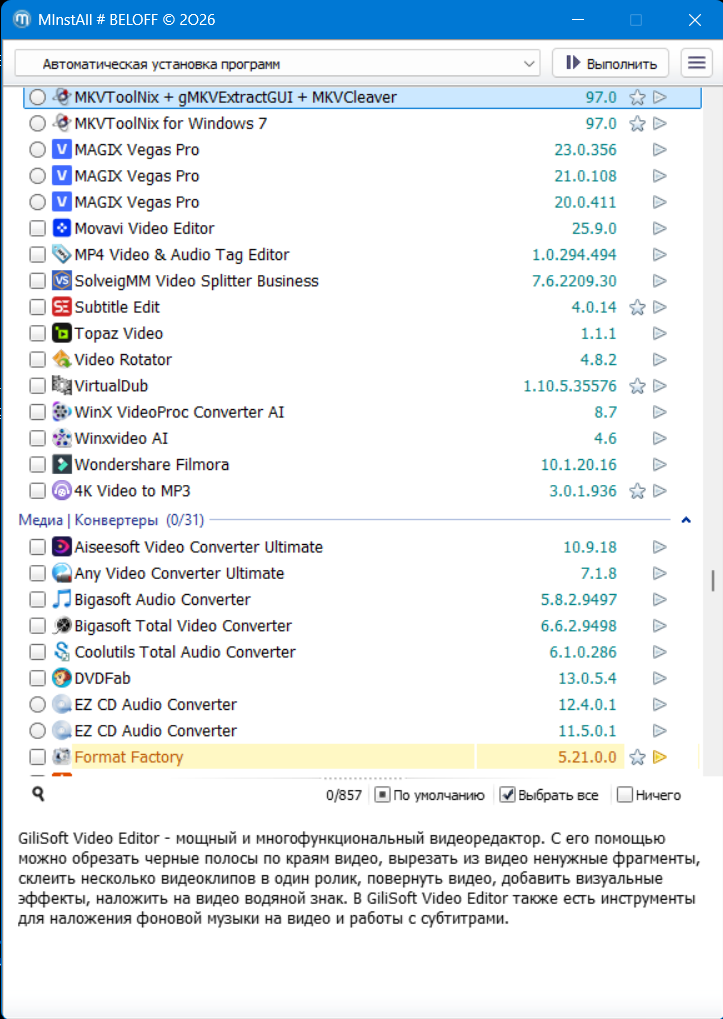The height and width of the screenshot is (1019, 723).
Task: Click the MP4 Video & Audio Tag Editor icon
Action: pyautogui.click(x=61, y=255)
